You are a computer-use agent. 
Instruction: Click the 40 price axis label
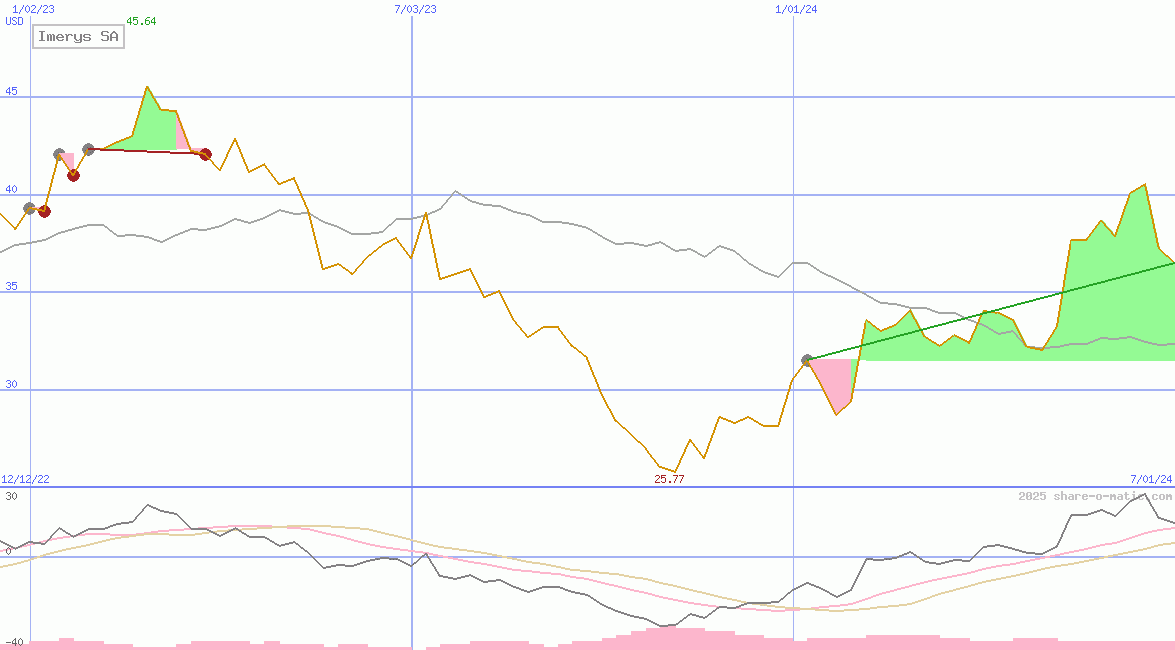[12, 189]
